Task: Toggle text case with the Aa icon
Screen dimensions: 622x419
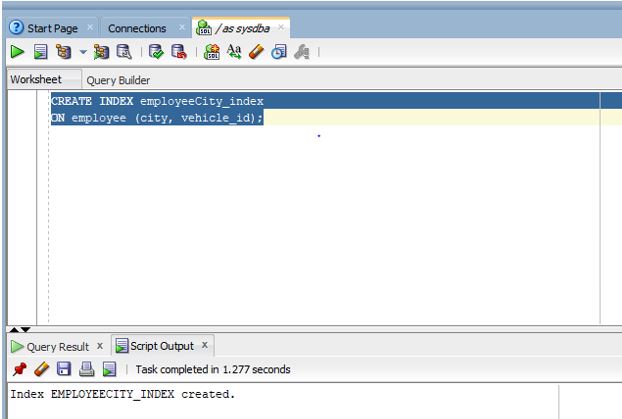Action: pos(234,52)
